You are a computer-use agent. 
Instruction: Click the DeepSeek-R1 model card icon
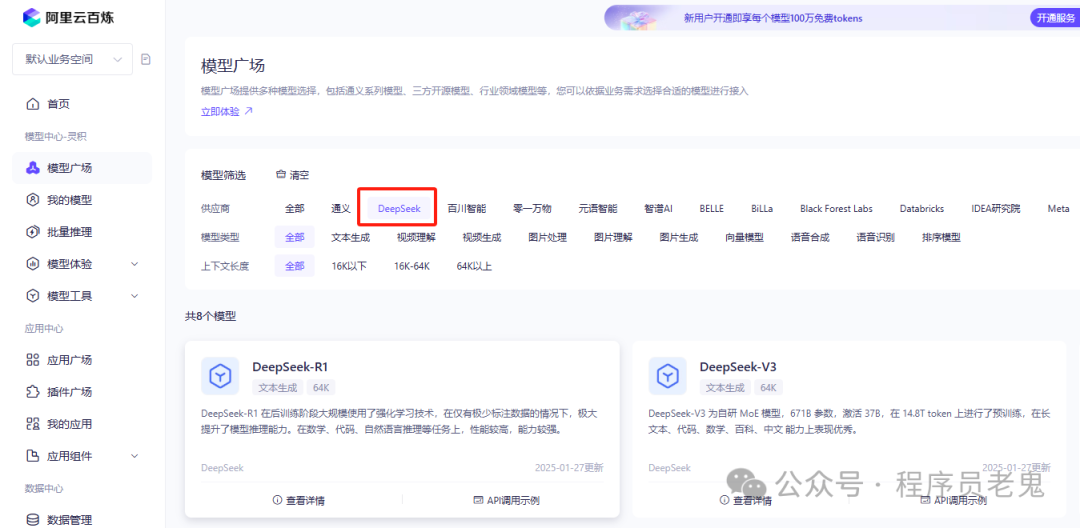(220, 376)
